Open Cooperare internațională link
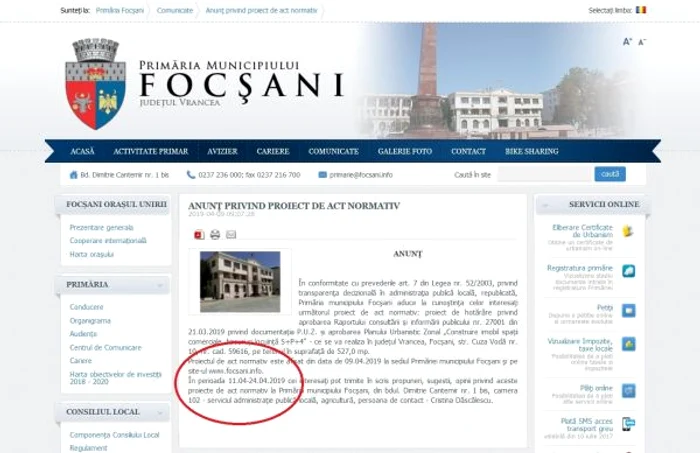The image size is (700, 453). click(x=108, y=241)
